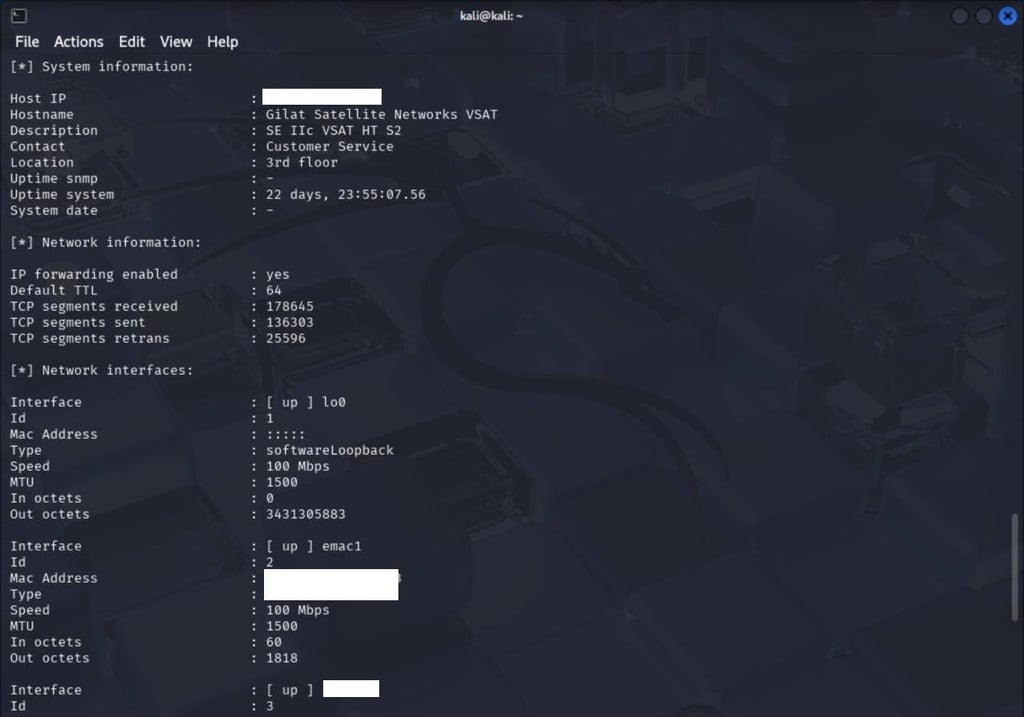Screen dimensions: 1024x717
Task: Click the 'IP forwarding enabled' label
Action: [93, 274]
